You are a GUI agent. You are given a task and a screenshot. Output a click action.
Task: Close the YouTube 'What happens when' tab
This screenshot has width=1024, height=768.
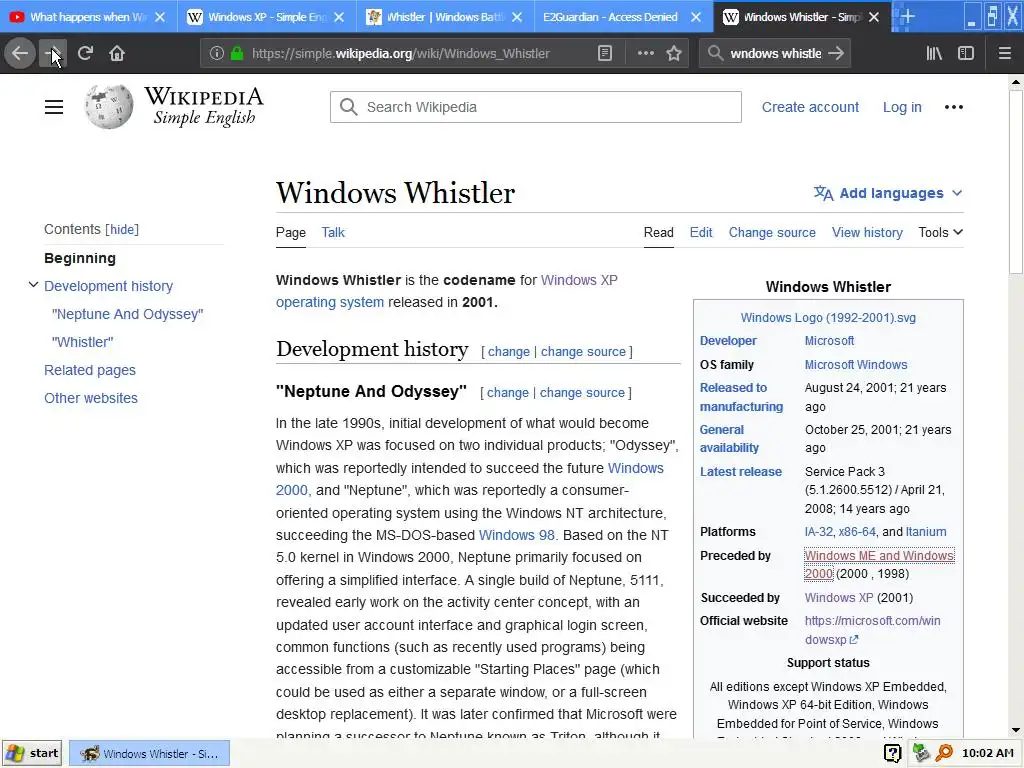(x=160, y=17)
